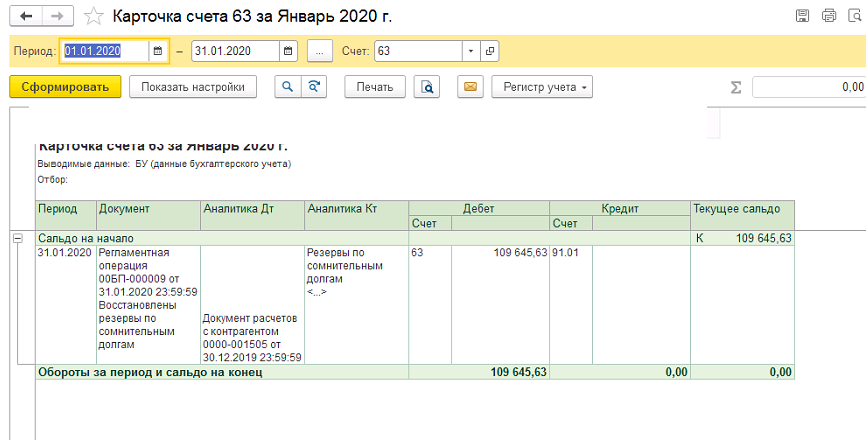Click the Счет input field with 63
Screen dimensions: 866x440
(x=418, y=51)
